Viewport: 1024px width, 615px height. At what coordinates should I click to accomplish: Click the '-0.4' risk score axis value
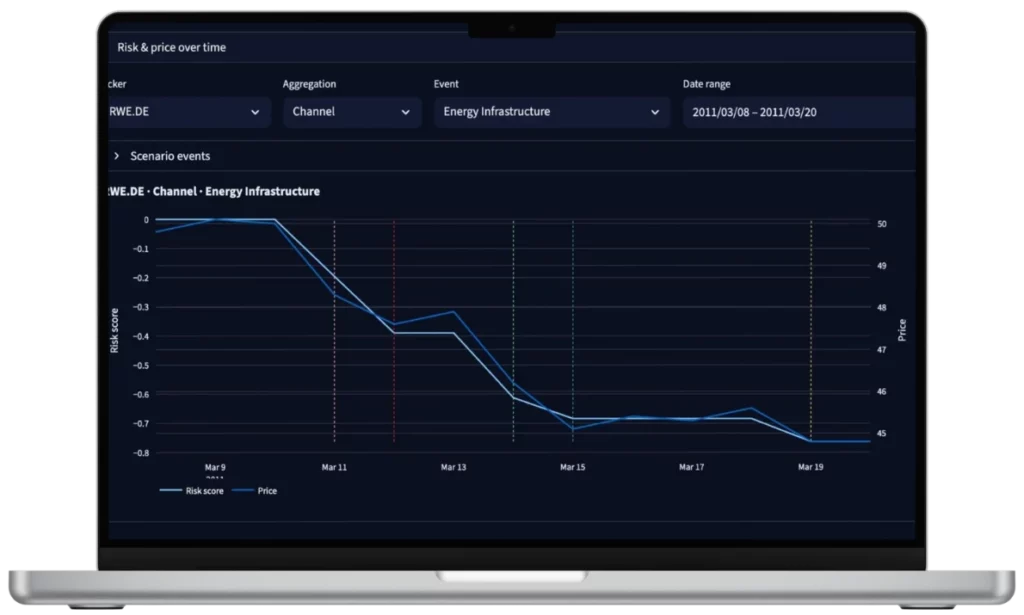(x=141, y=336)
